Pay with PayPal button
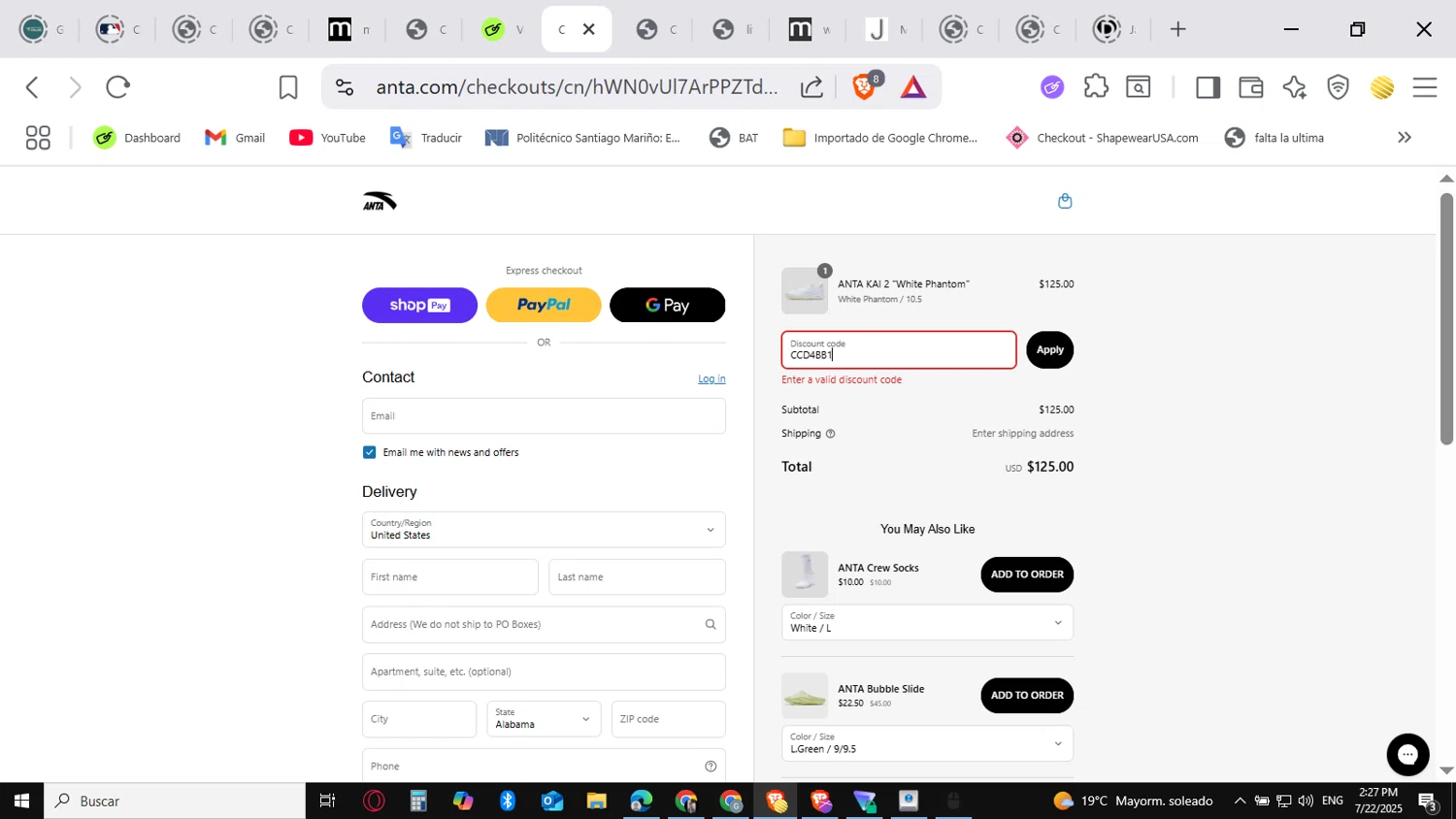The image size is (1456, 819). (x=544, y=305)
